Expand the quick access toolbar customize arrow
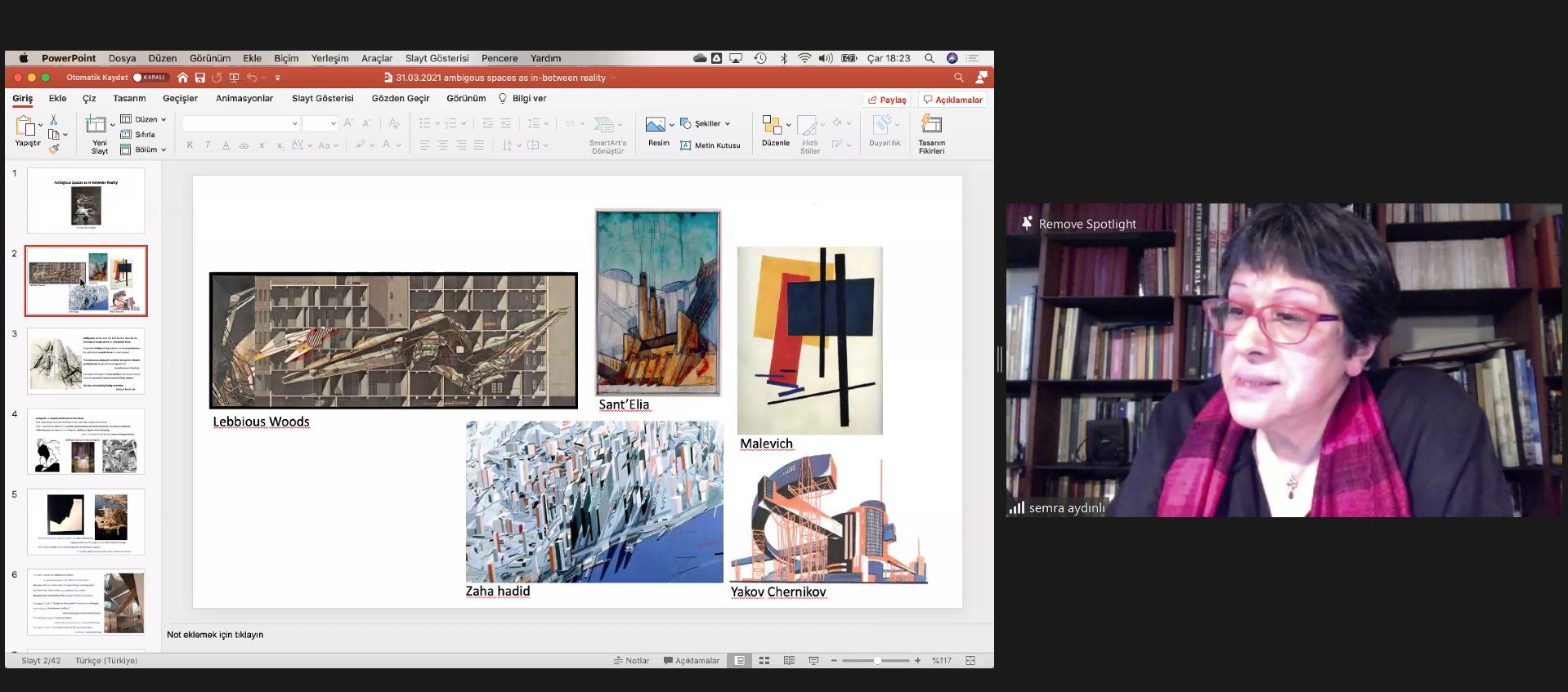Screen dimensions: 1568x692 click(278, 78)
